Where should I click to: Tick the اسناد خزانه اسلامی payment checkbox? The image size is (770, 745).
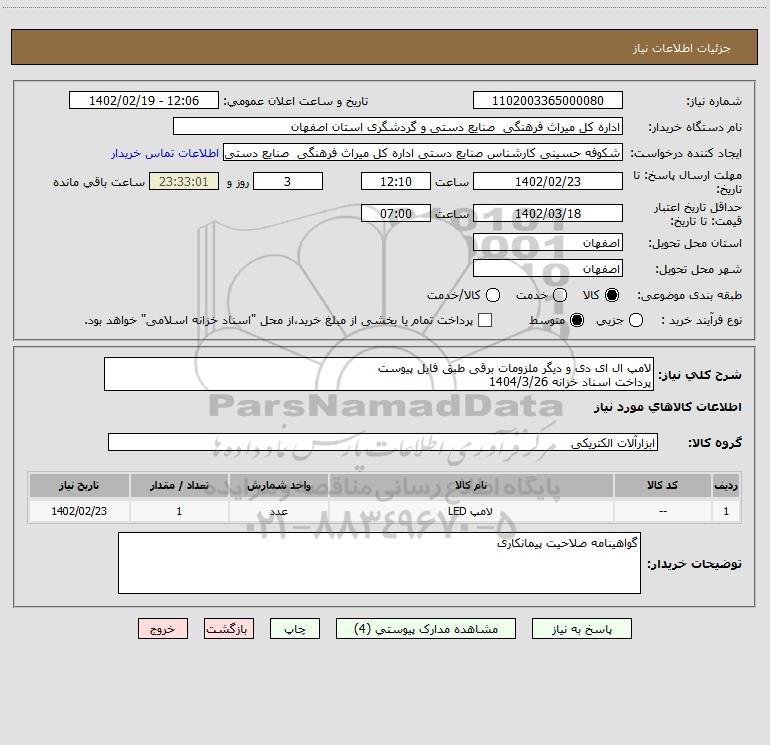pos(485,320)
